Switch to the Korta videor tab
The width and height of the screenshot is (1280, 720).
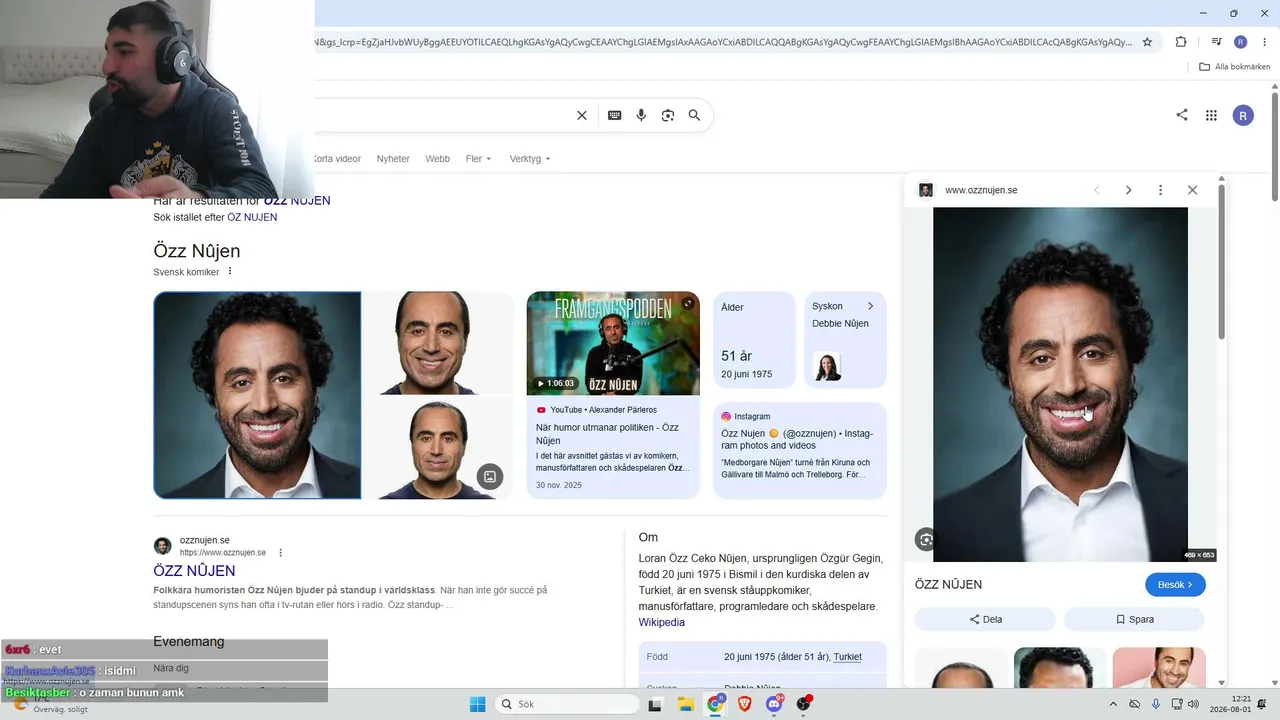point(337,159)
